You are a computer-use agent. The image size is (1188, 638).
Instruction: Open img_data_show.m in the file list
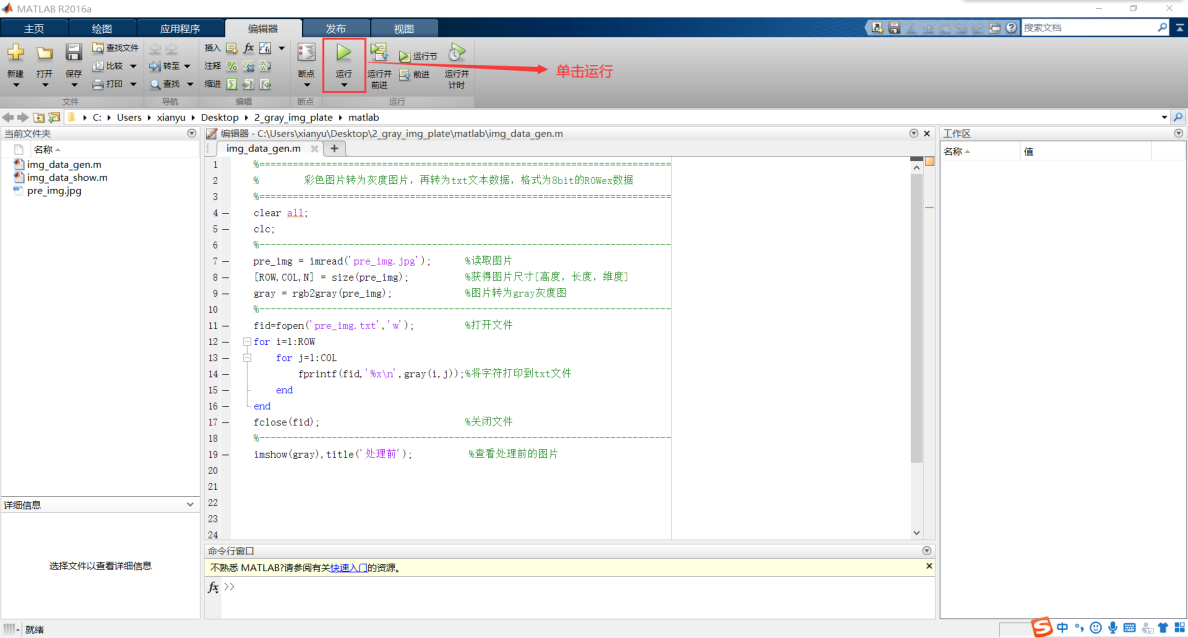(x=67, y=178)
